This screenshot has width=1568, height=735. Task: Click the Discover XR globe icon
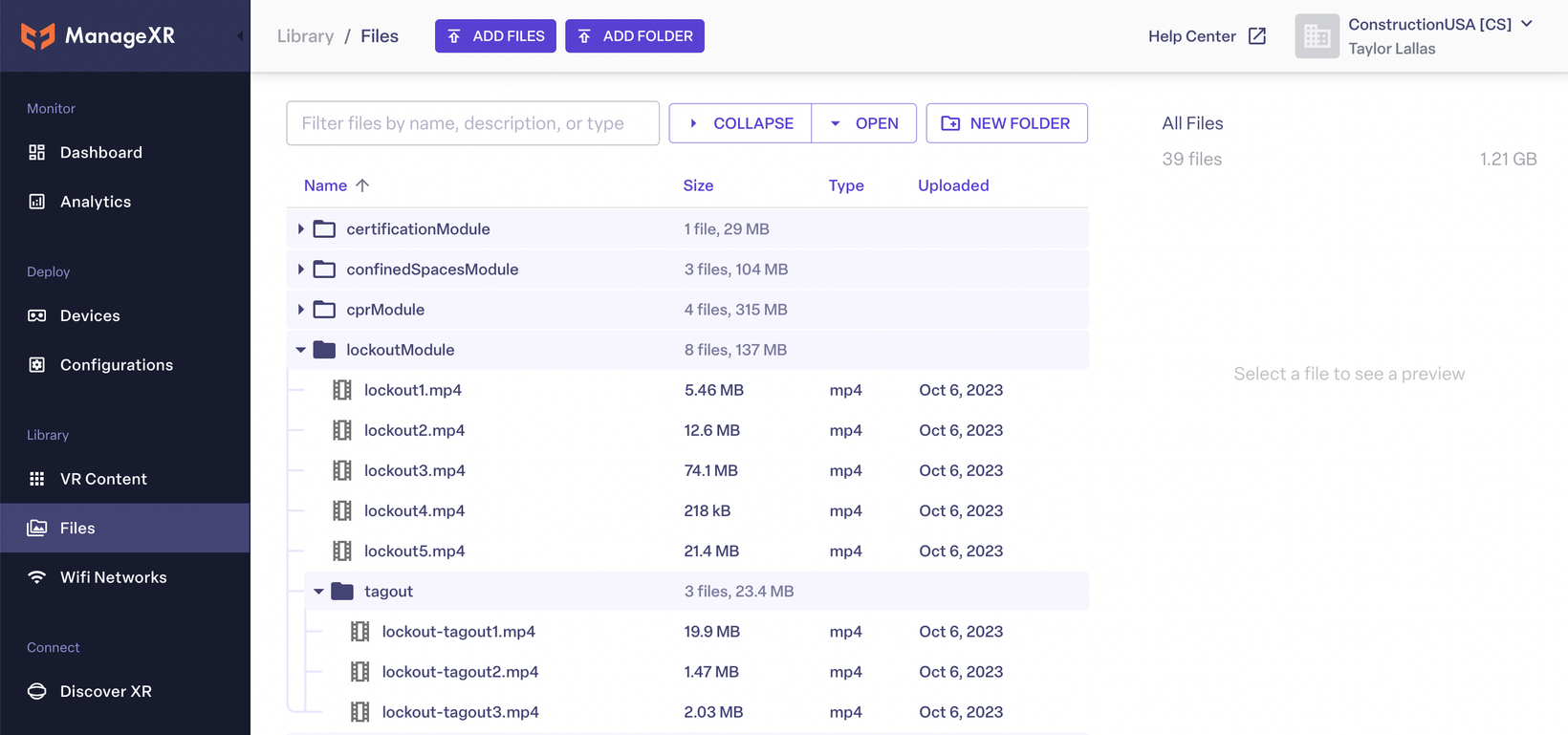click(x=37, y=691)
